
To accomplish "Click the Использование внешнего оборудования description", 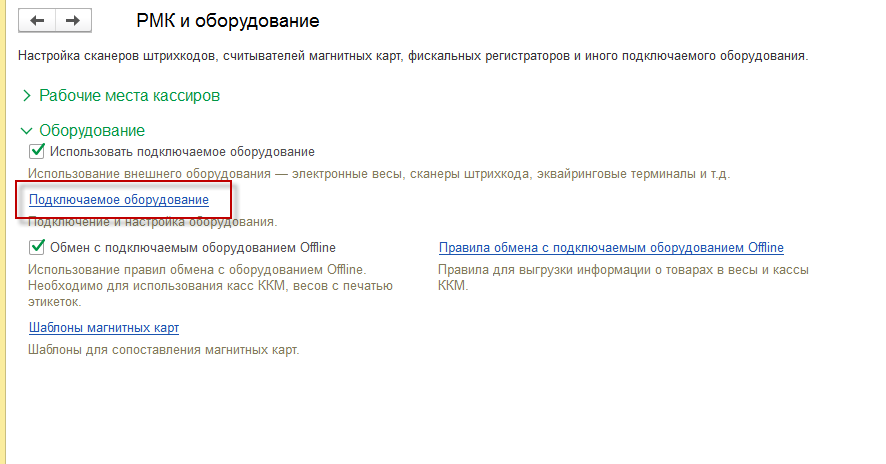I will click(379, 174).
